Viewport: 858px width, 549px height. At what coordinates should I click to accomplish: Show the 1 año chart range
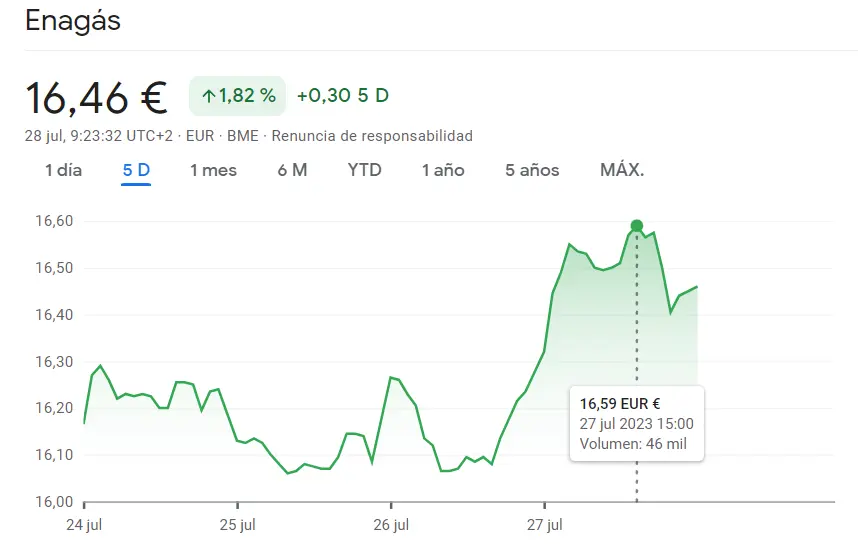tap(443, 170)
